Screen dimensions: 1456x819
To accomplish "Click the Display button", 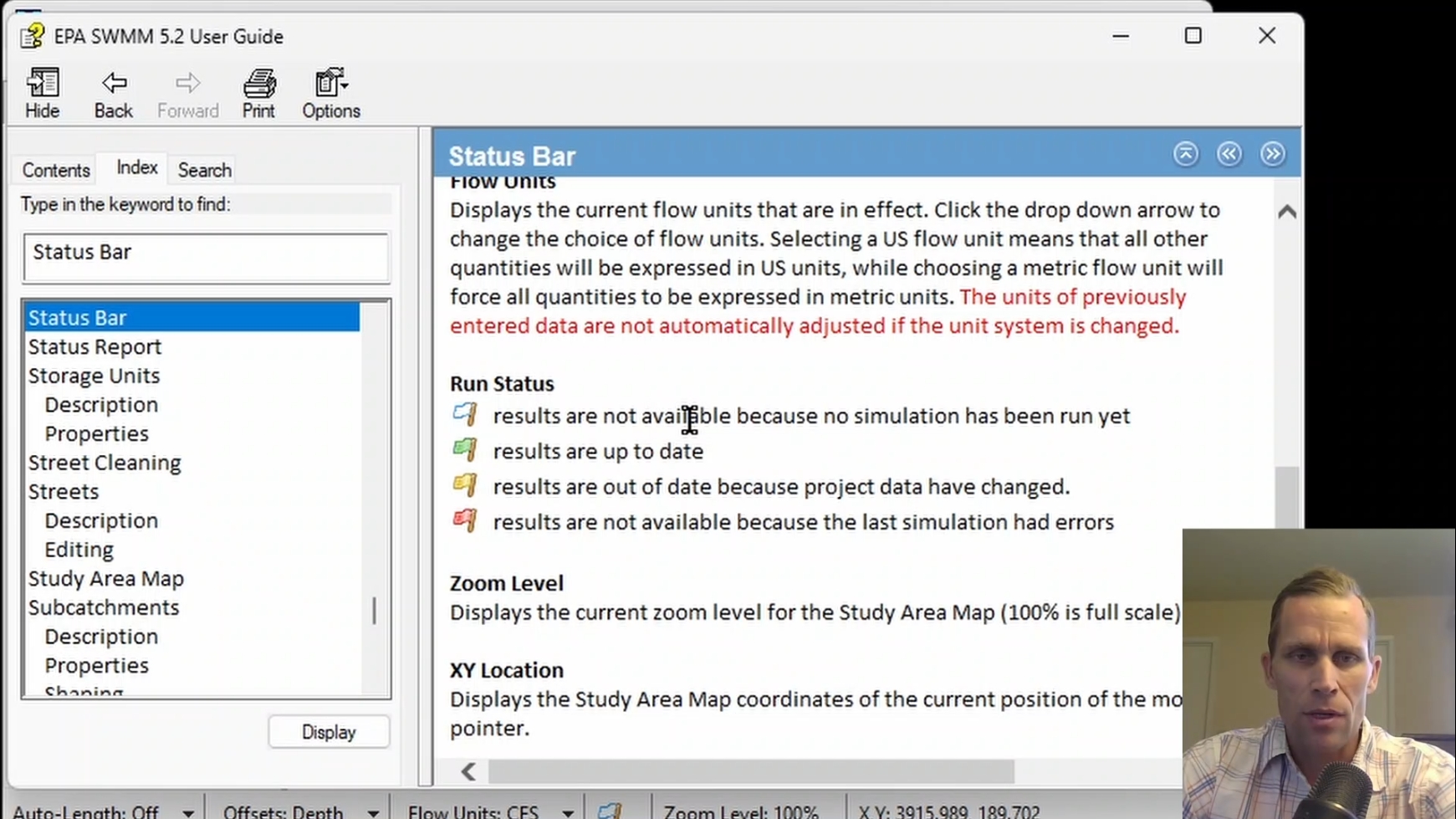I will click(x=329, y=732).
